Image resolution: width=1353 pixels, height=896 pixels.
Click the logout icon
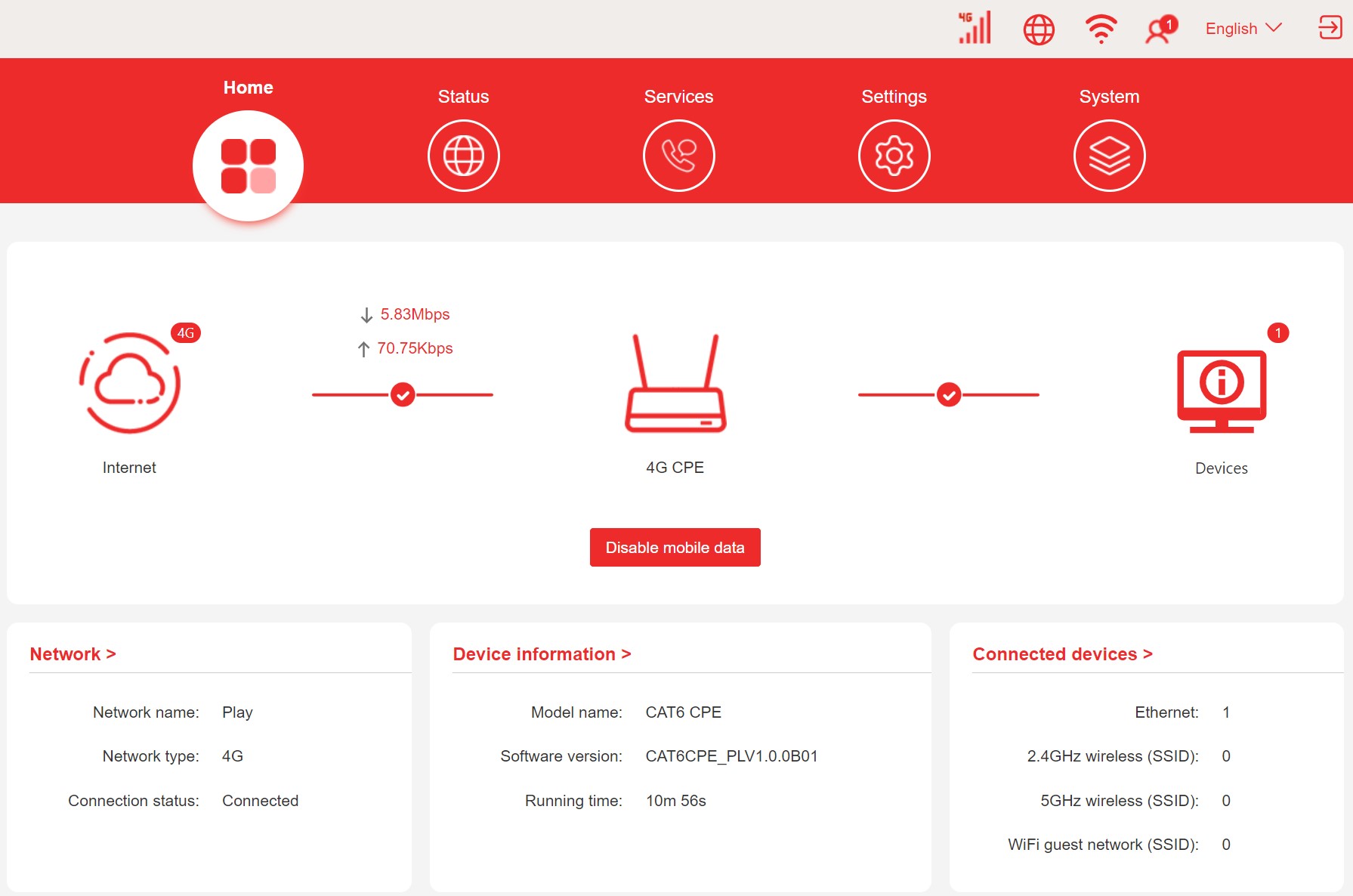[1330, 28]
